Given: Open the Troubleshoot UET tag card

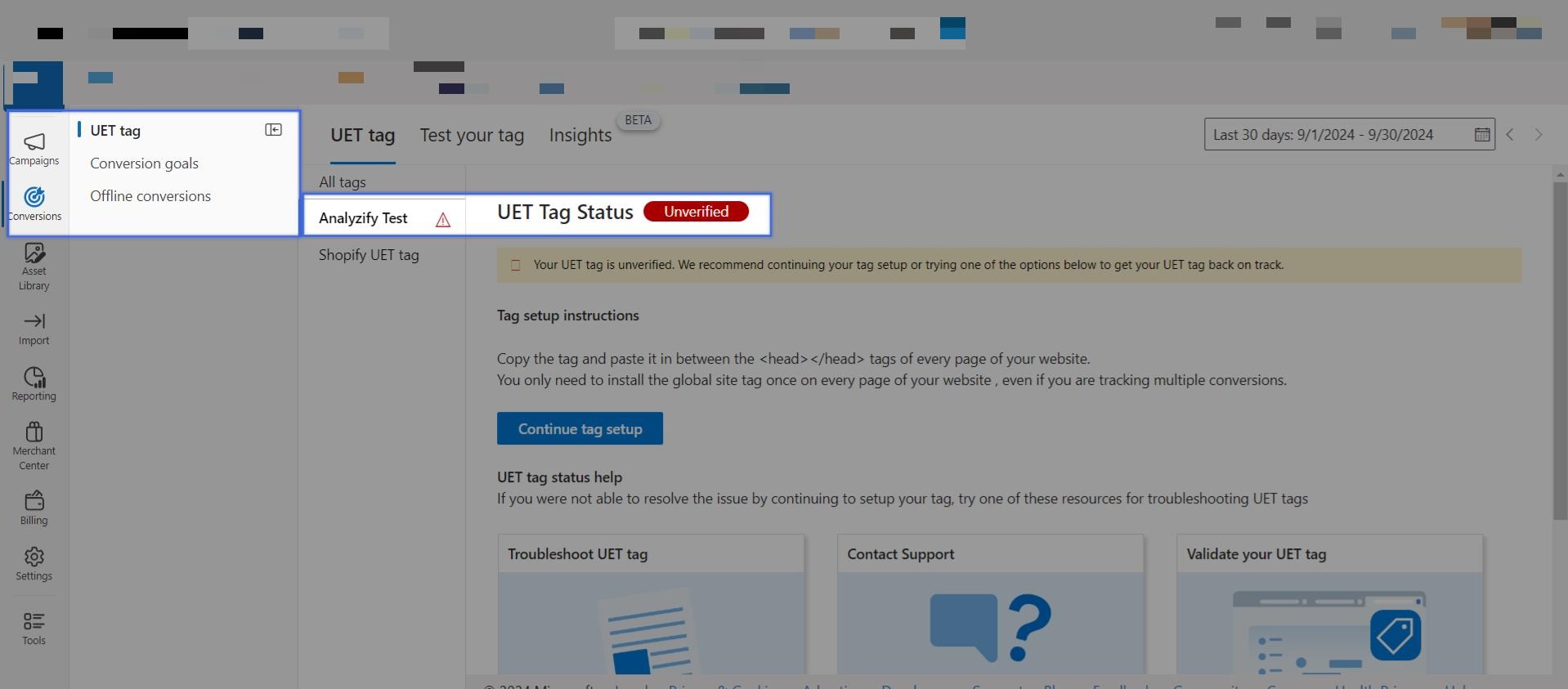Looking at the screenshot, I should pos(651,605).
